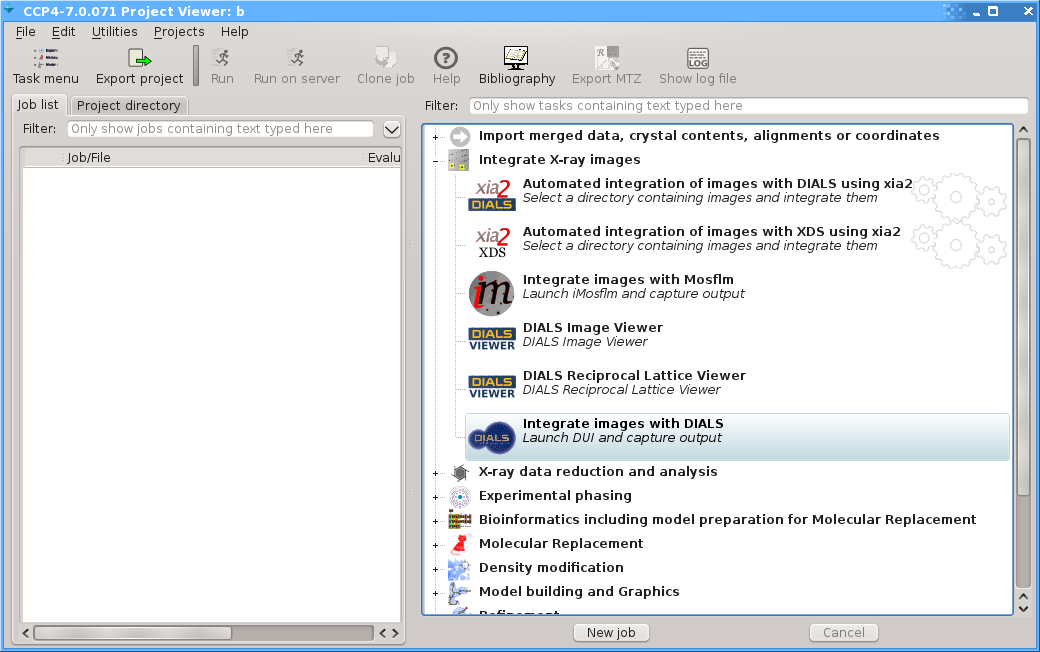Select the iMosflm task icon
Image resolution: width=1040 pixels, height=652 pixels.
tap(491, 293)
